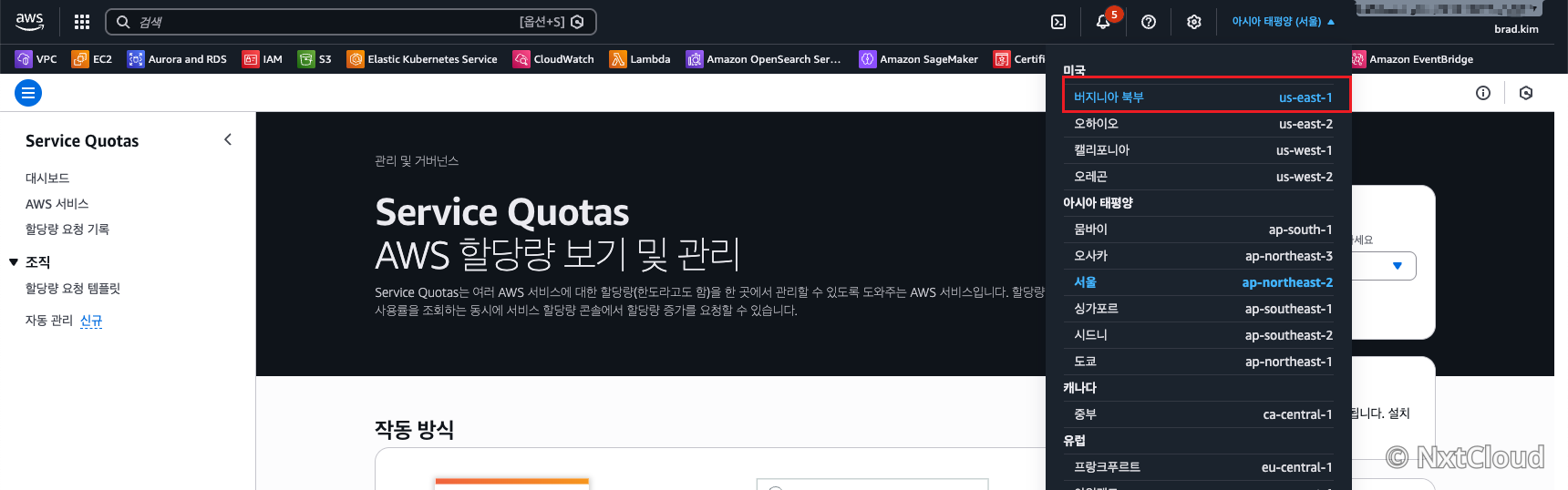Click the brad.kim account name

coord(1516,29)
